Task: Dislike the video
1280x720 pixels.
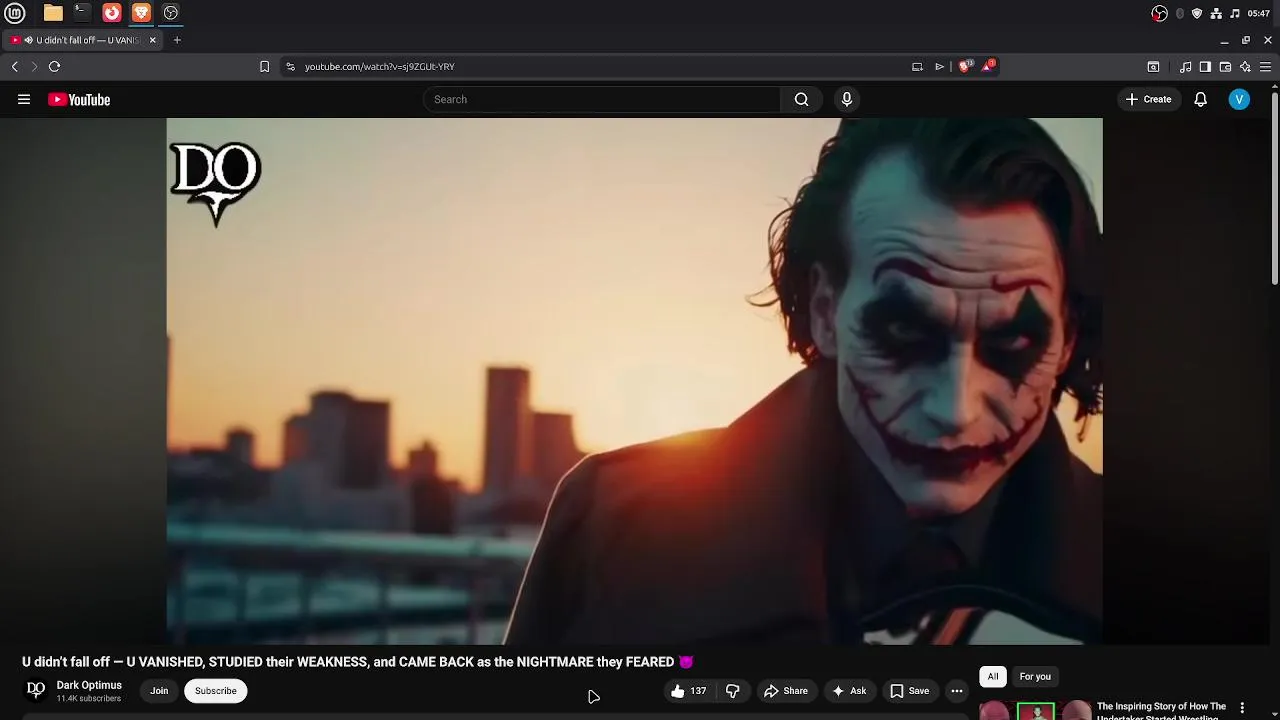Action: (733, 691)
